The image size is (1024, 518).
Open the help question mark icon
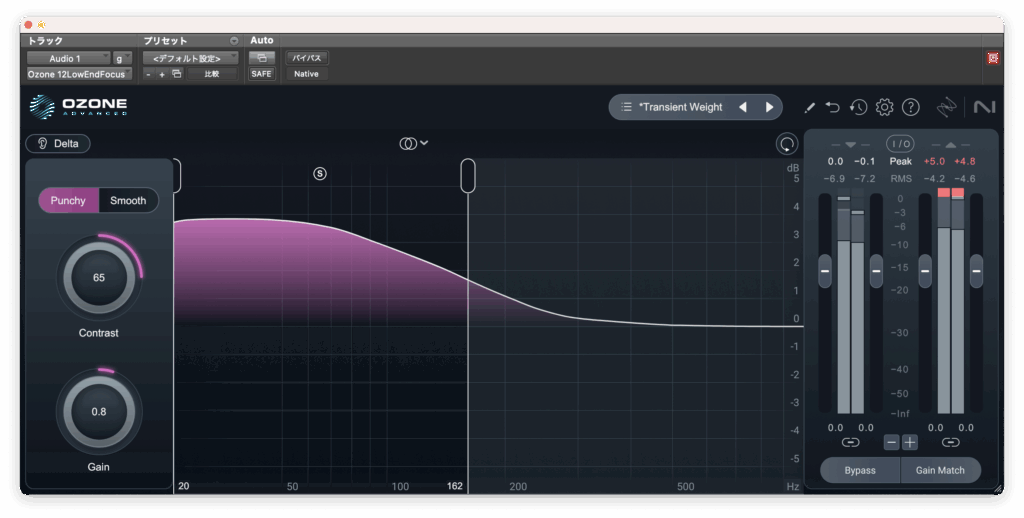click(x=910, y=107)
